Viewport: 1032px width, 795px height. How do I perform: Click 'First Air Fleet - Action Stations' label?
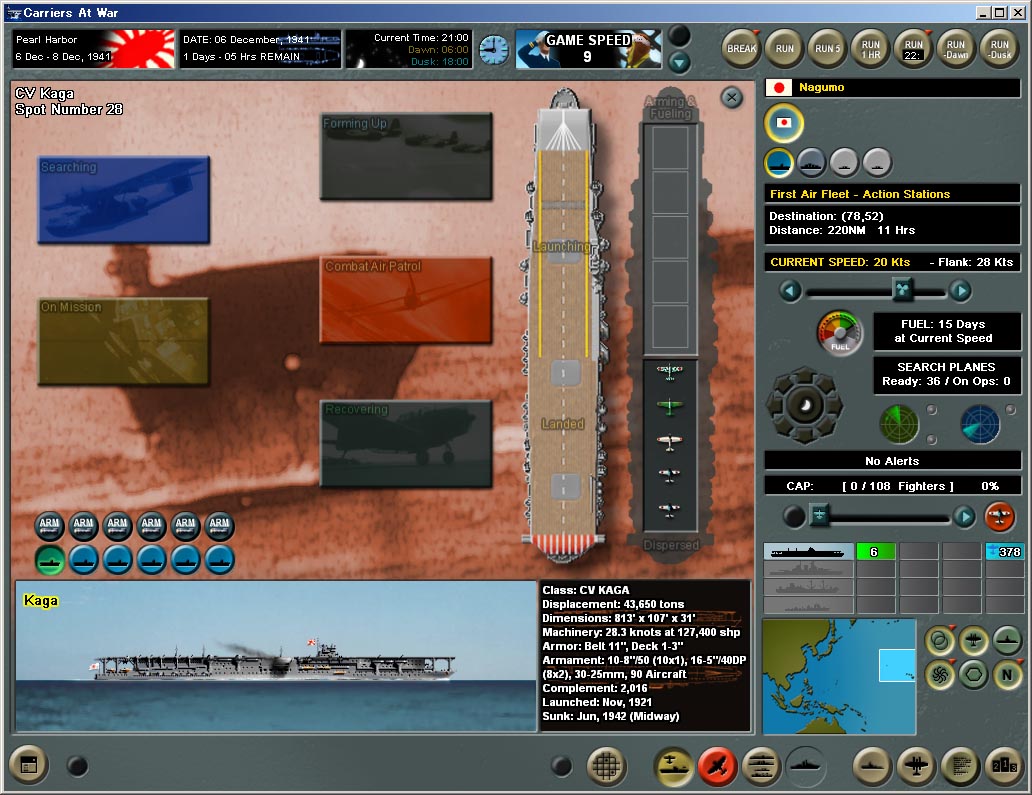pyautogui.click(x=860, y=194)
